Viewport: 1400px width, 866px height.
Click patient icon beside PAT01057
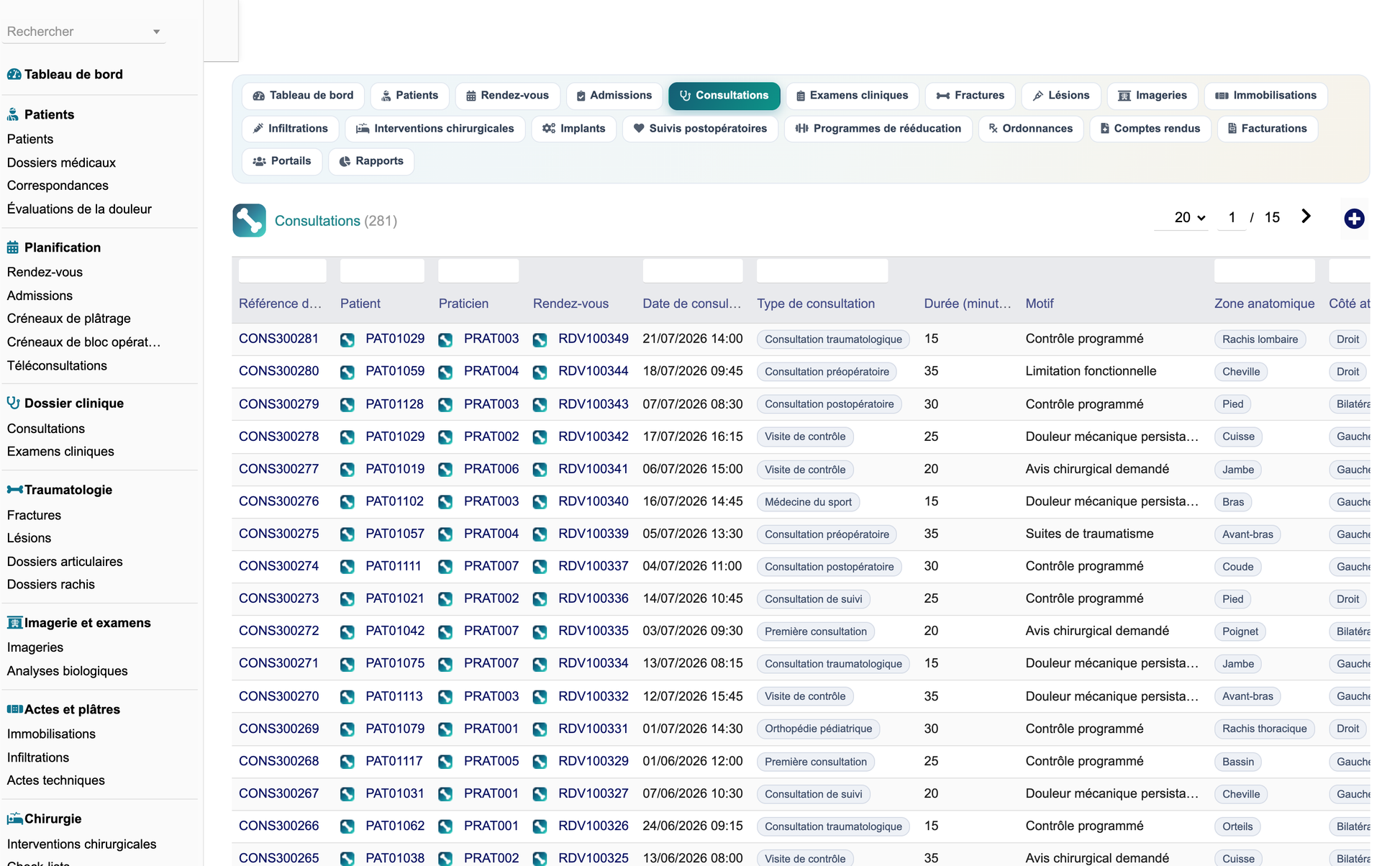coord(347,534)
